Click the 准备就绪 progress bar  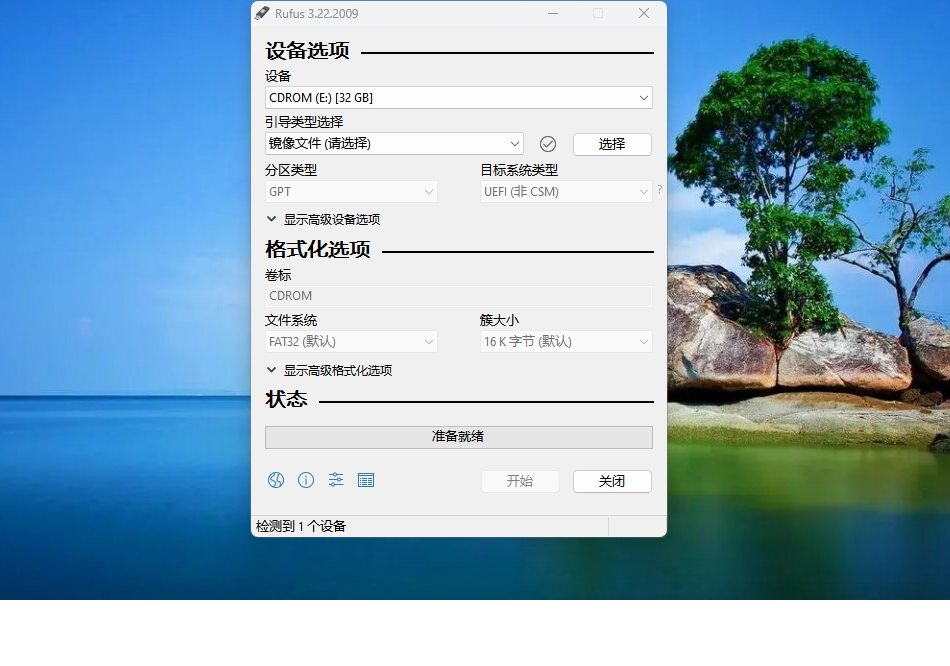tap(459, 437)
